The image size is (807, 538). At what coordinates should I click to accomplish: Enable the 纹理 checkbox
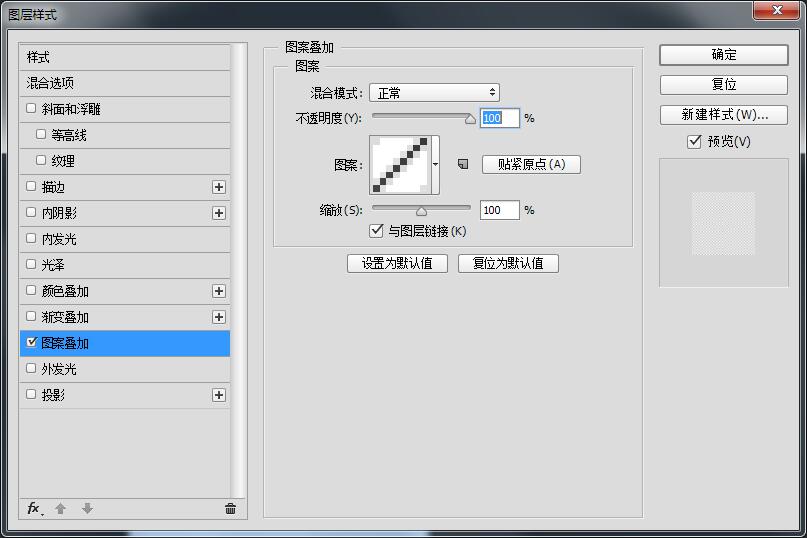pyautogui.click(x=41, y=160)
